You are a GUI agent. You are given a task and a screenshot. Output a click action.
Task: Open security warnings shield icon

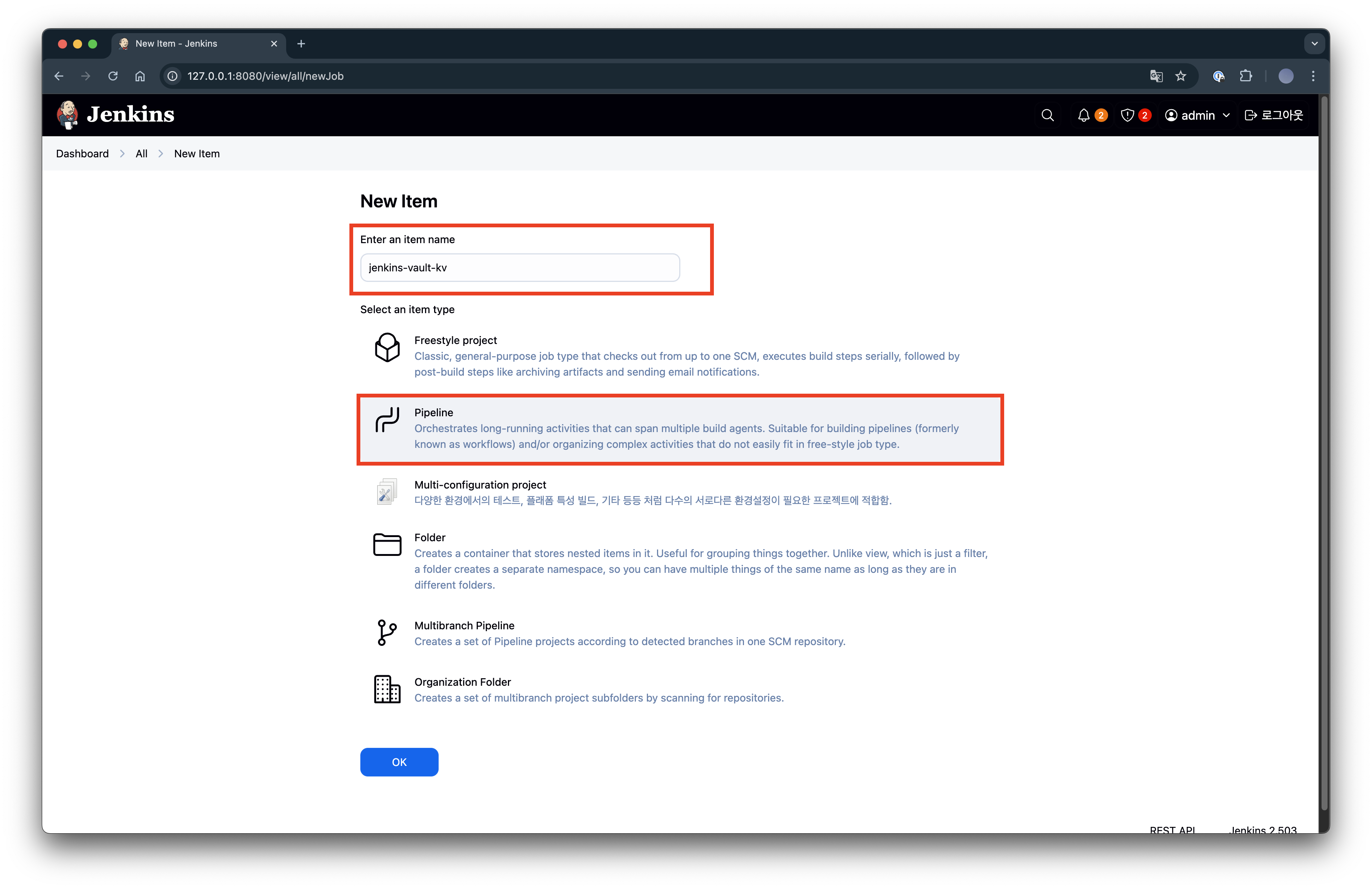click(1128, 115)
